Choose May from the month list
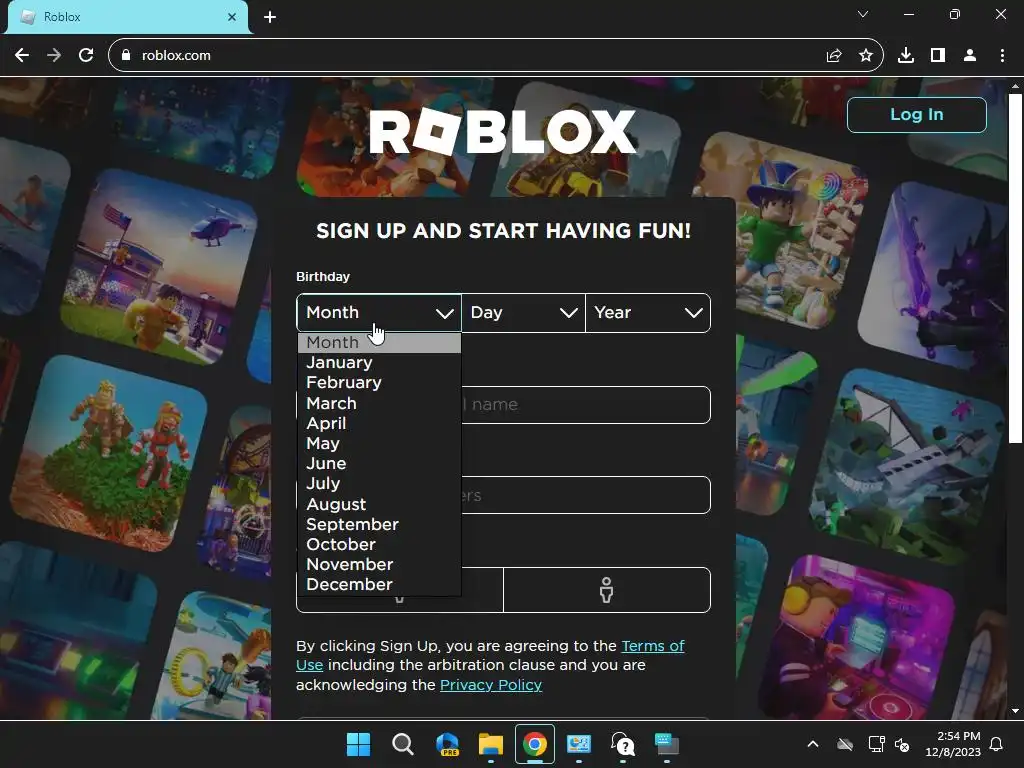The width and height of the screenshot is (1024, 768). point(379,444)
